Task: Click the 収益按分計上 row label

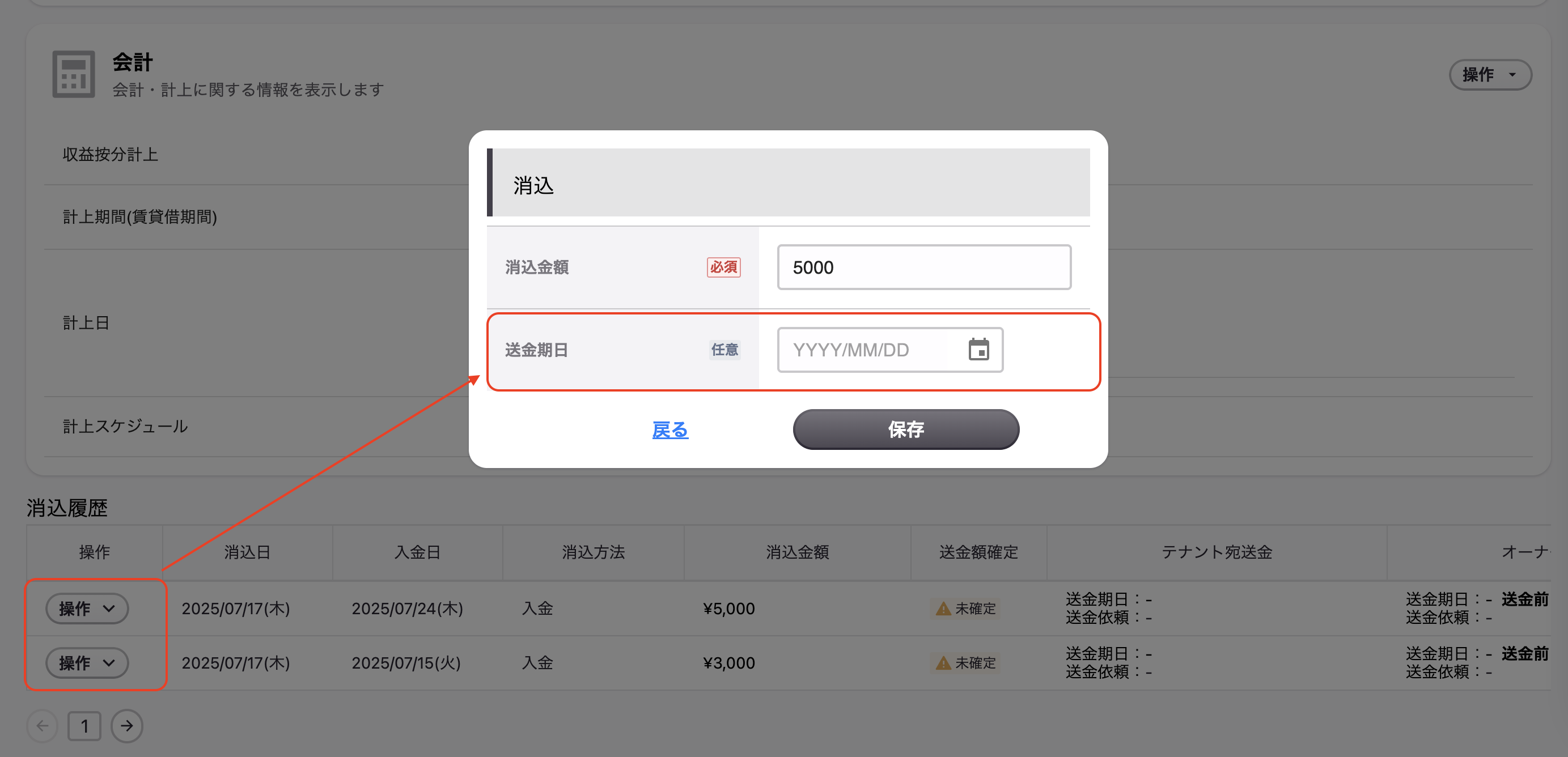Action: click(x=110, y=155)
